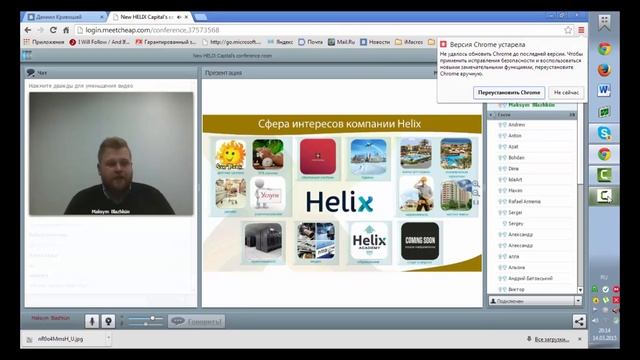Close the downloads bar

(x=580, y=339)
